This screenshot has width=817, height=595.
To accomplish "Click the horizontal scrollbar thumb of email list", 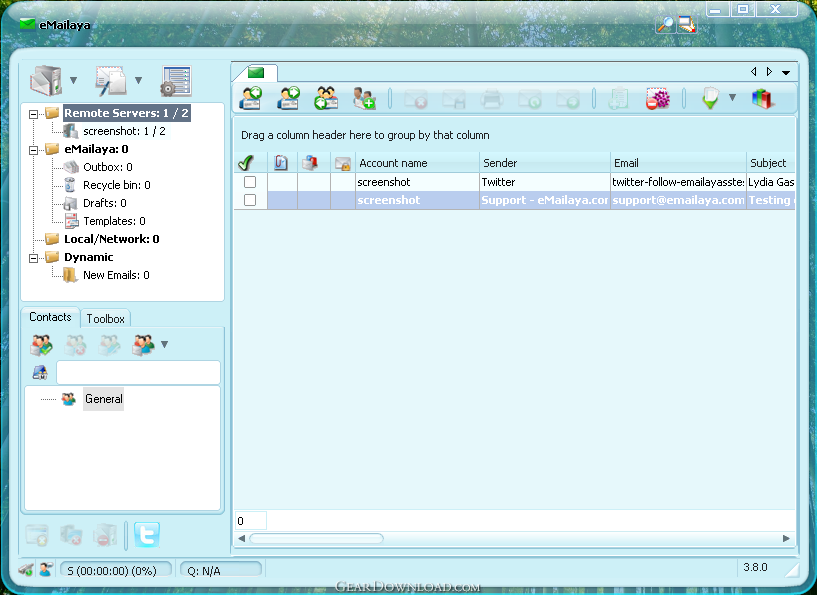I will coord(317,538).
